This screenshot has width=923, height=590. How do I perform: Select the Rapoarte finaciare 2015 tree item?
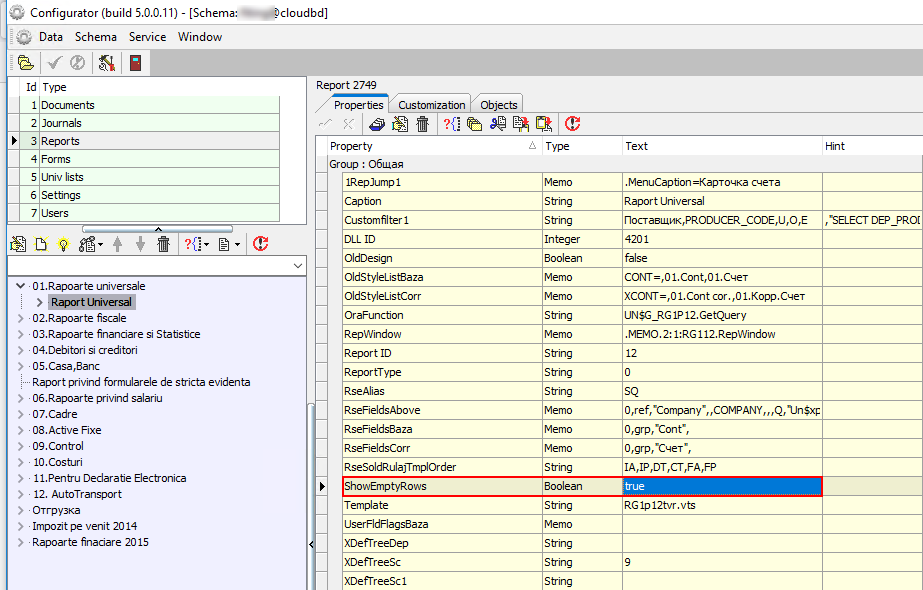90,542
